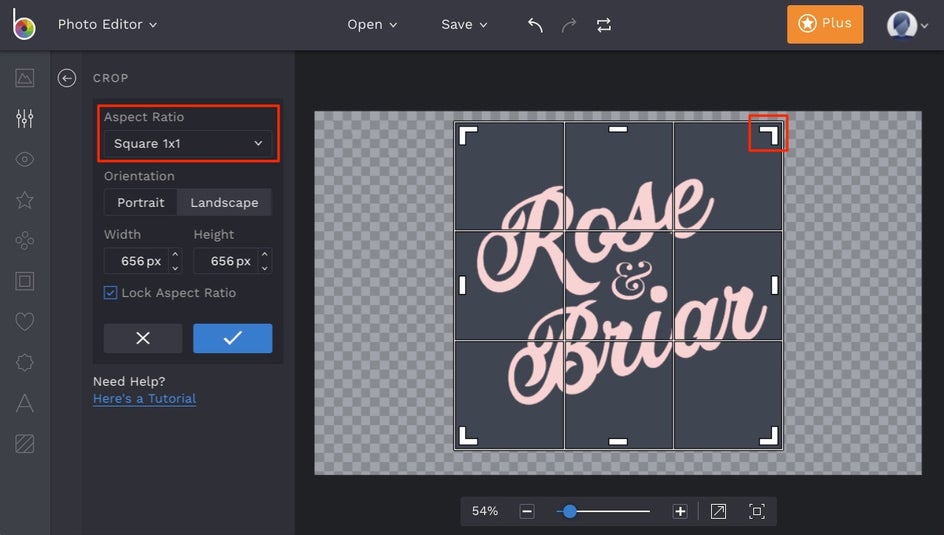The width and height of the screenshot is (944, 535).
Task: Click the Width pixel input field
Action: (x=134, y=261)
